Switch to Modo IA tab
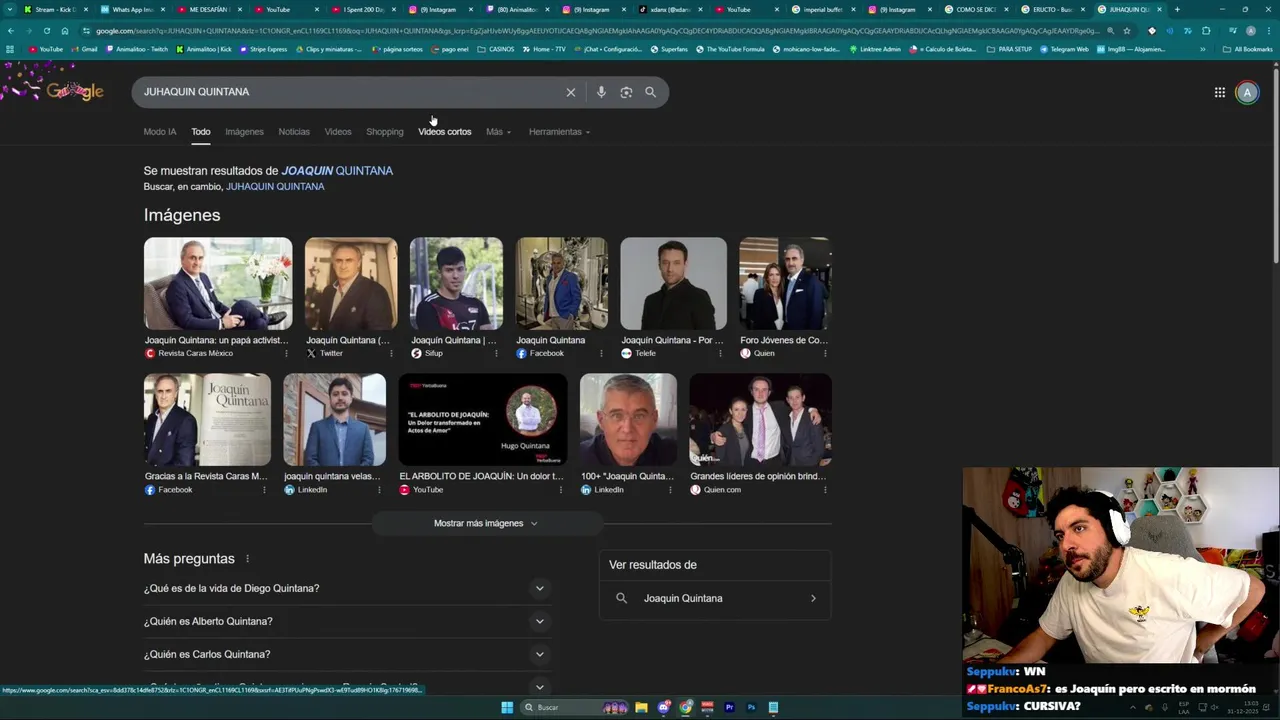 point(160,132)
